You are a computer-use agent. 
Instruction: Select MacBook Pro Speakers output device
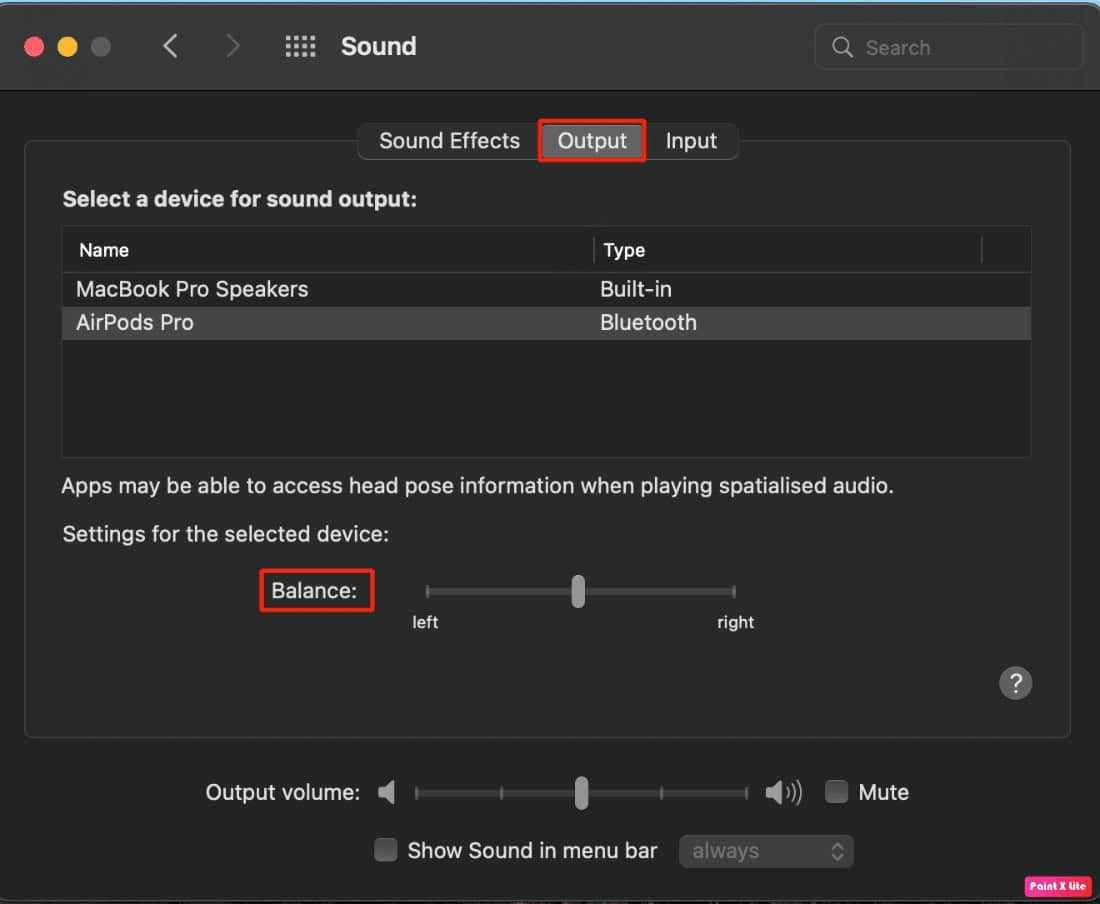coord(546,289)
